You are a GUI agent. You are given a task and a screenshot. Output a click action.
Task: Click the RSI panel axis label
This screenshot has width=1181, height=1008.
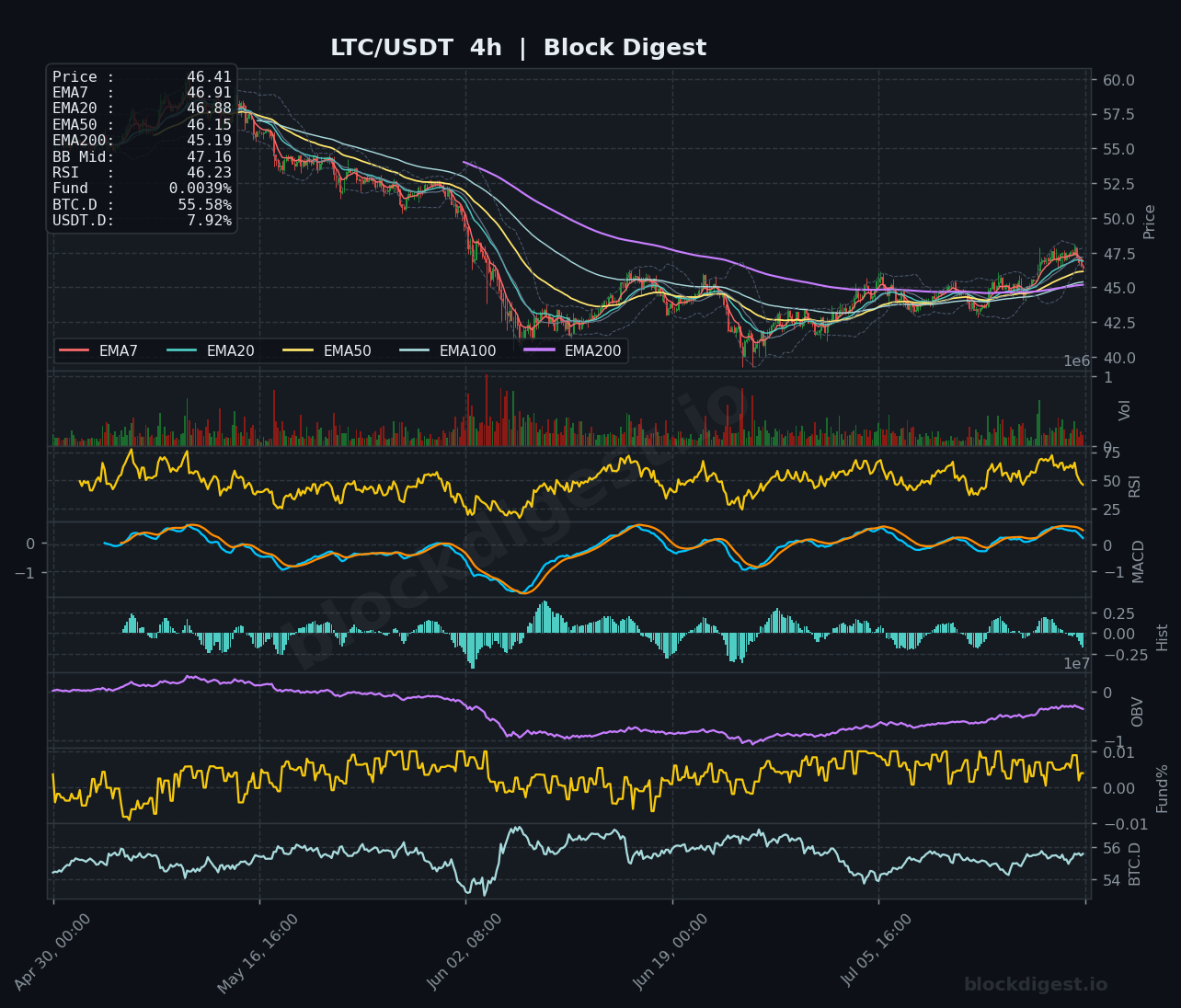click(x=1135, y=486)
